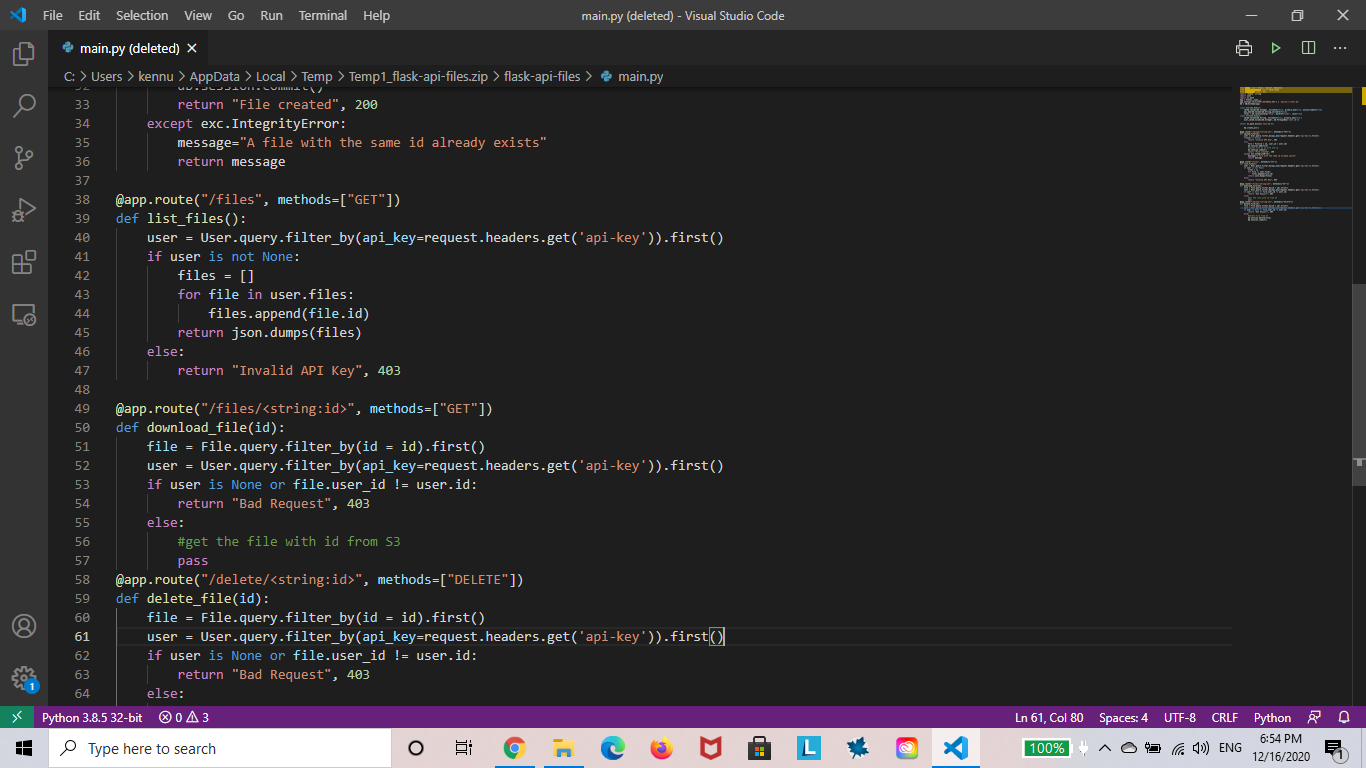Viewport: 1366px width, 768px height.
Task: Launch Google Chrome from the taskbar
Action: (x=514, y=747)
